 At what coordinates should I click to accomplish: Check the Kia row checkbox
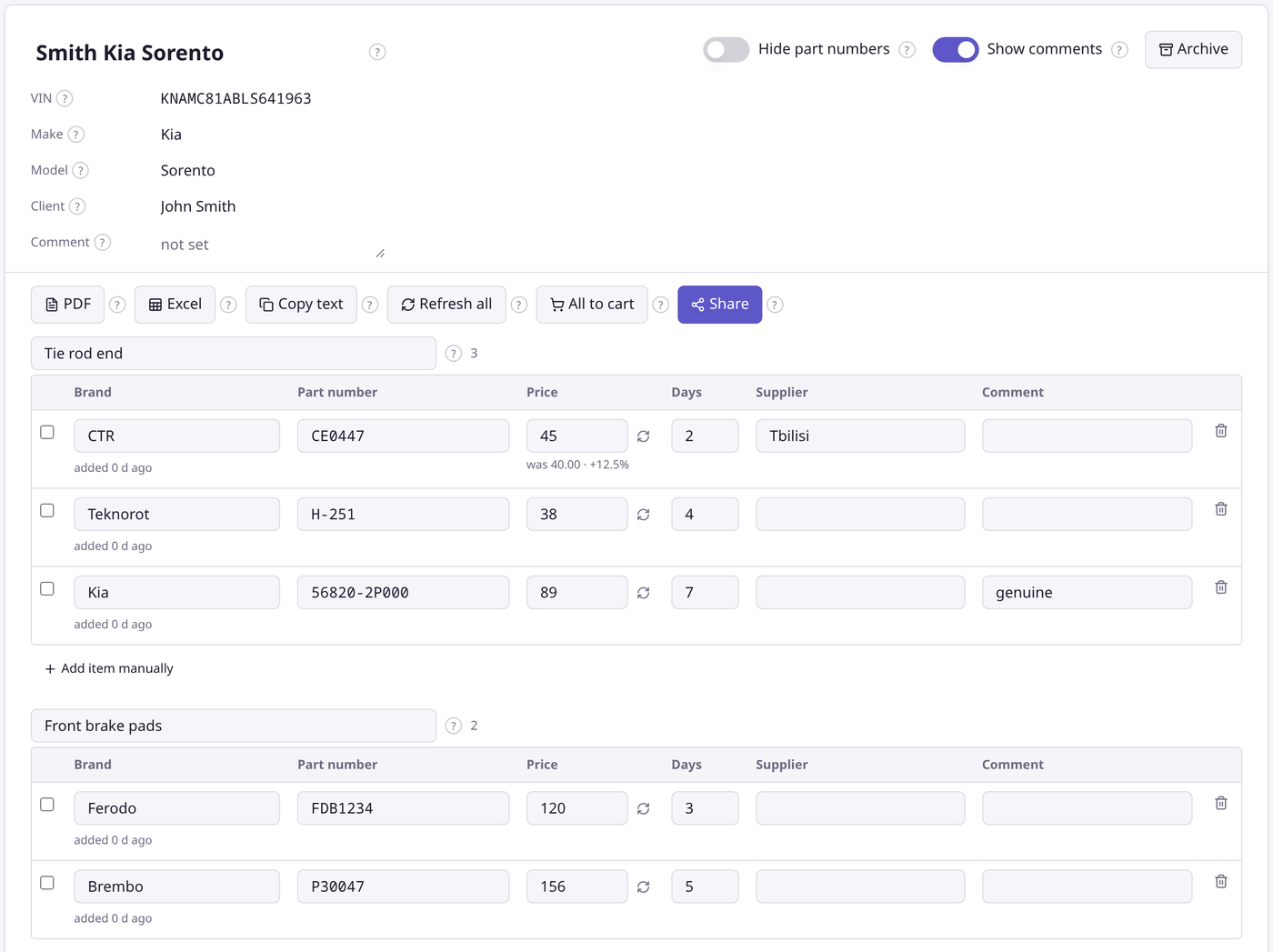tap(47, 588)
